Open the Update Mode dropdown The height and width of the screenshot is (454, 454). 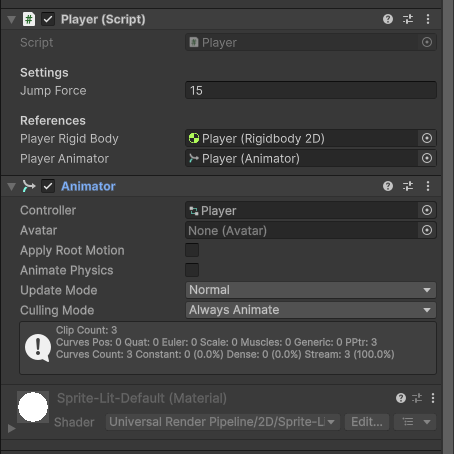click(x=311, y=290)
